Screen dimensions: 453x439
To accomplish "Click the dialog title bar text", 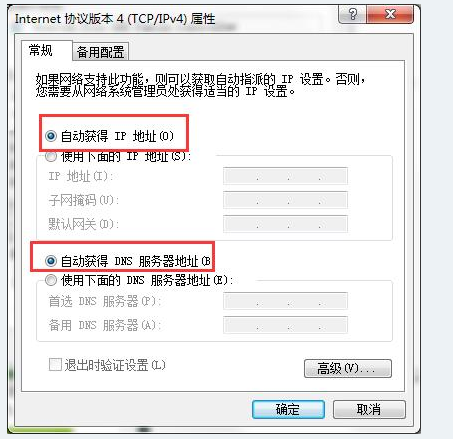I will coord(115,19).
